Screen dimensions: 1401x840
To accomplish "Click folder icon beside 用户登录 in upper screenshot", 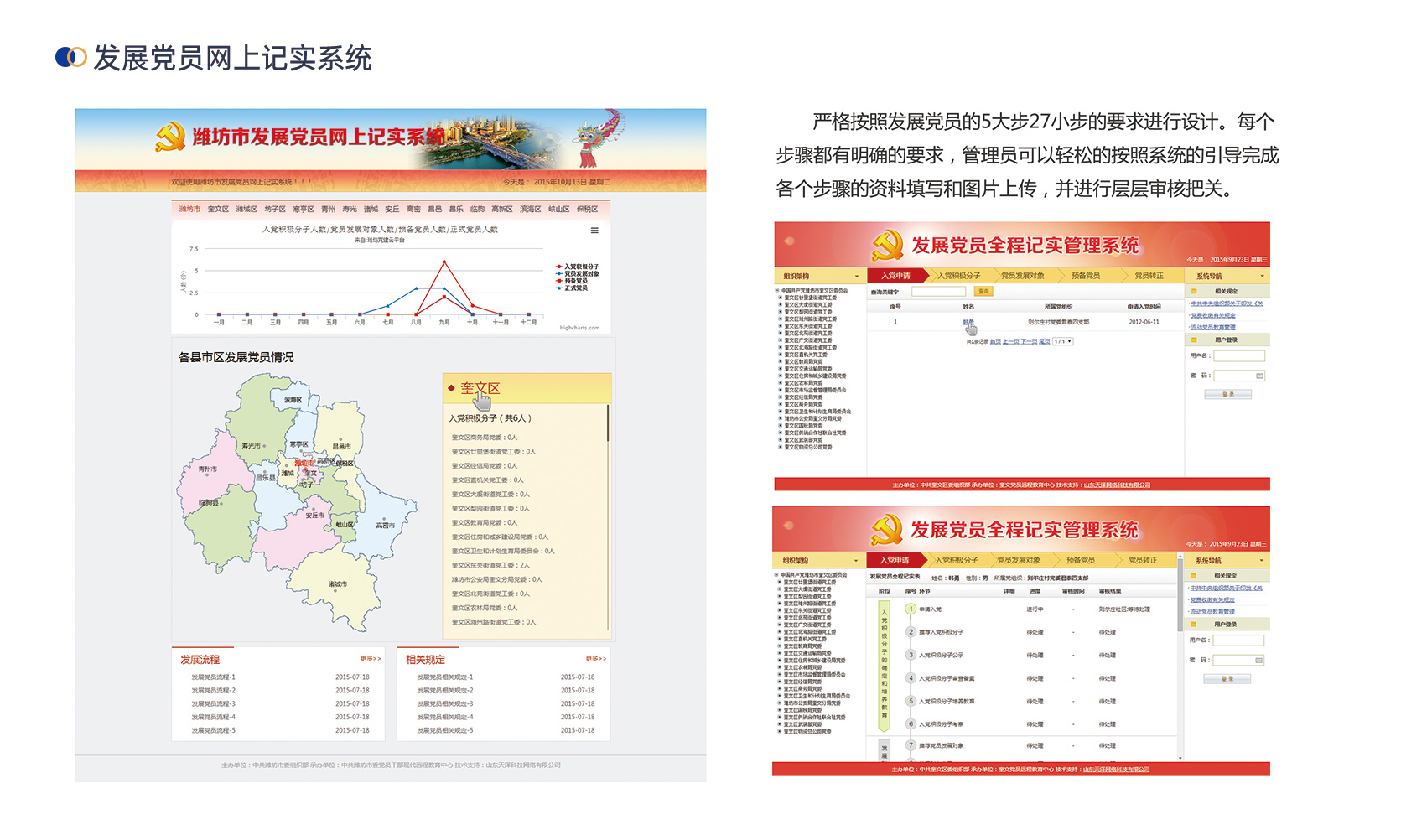I will tap(1194, 340).
